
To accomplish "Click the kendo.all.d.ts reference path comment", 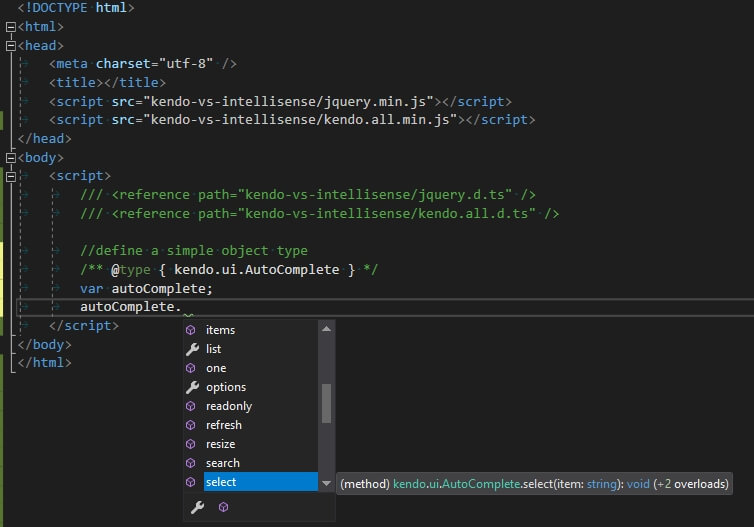I will 319,213.
